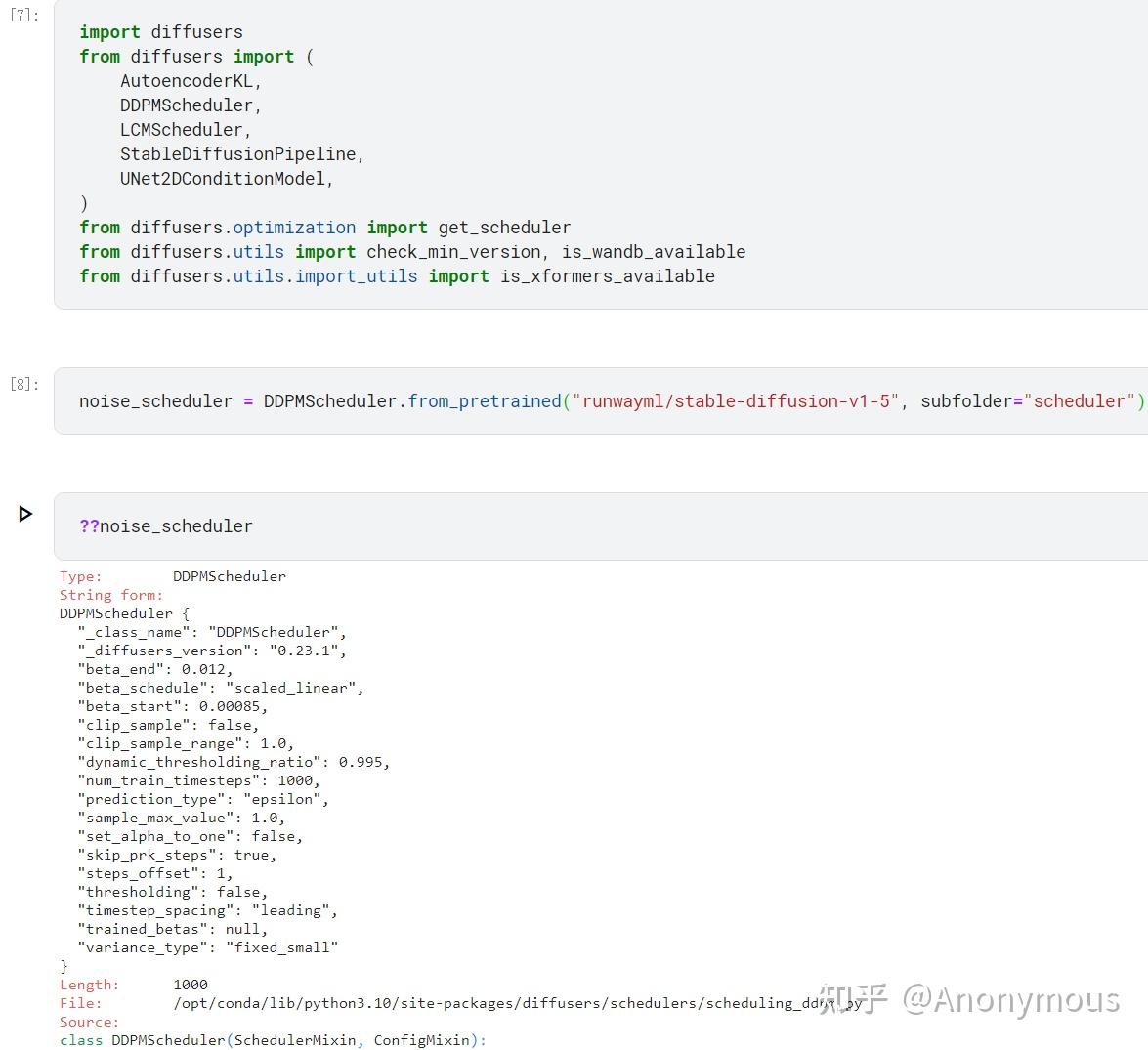Click the "prediction_type" config line
This screenshot has height=1050, width=1148.
[203, 799]
